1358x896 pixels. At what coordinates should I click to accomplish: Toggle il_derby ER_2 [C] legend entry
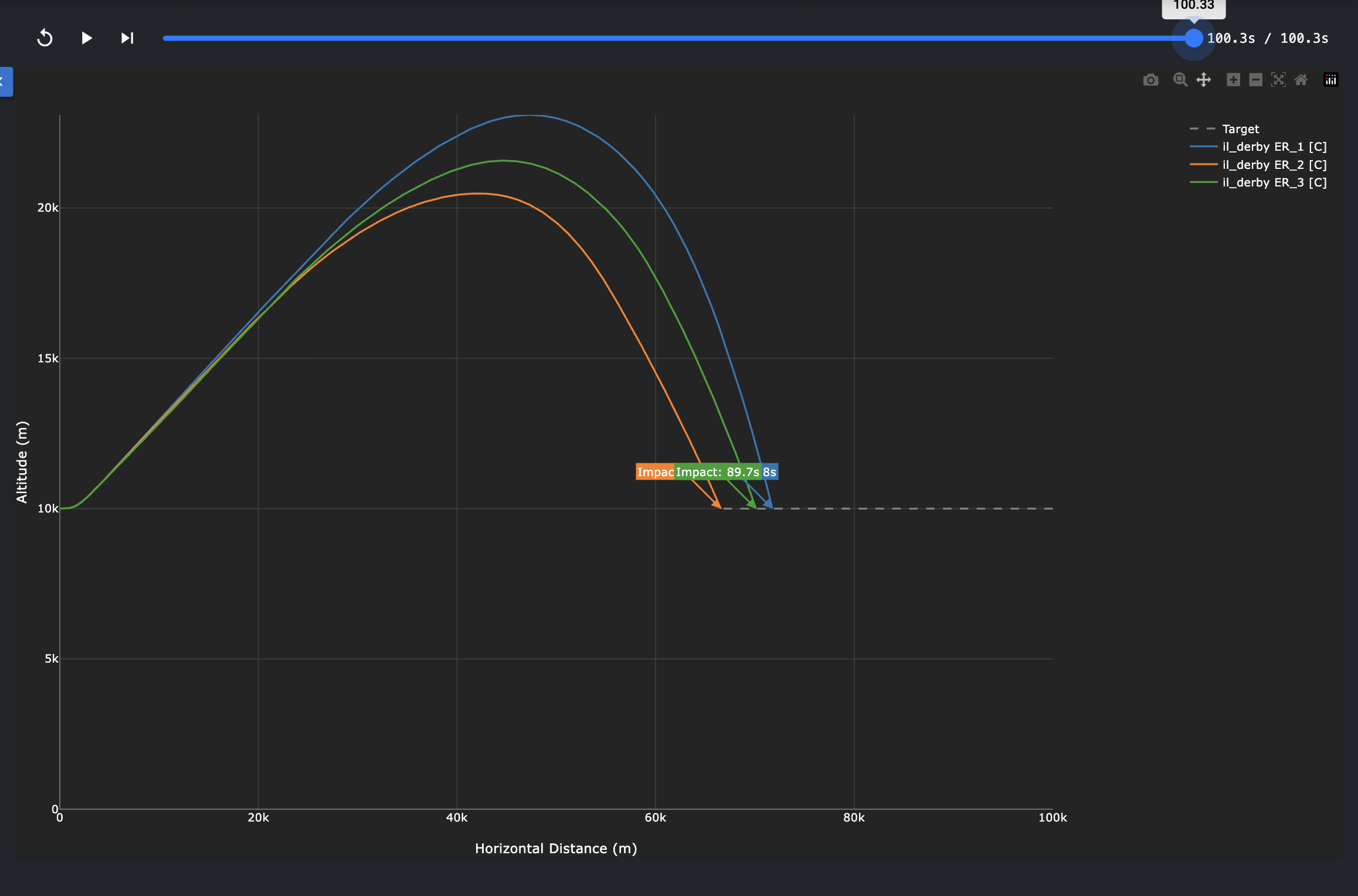(1274, 165)
